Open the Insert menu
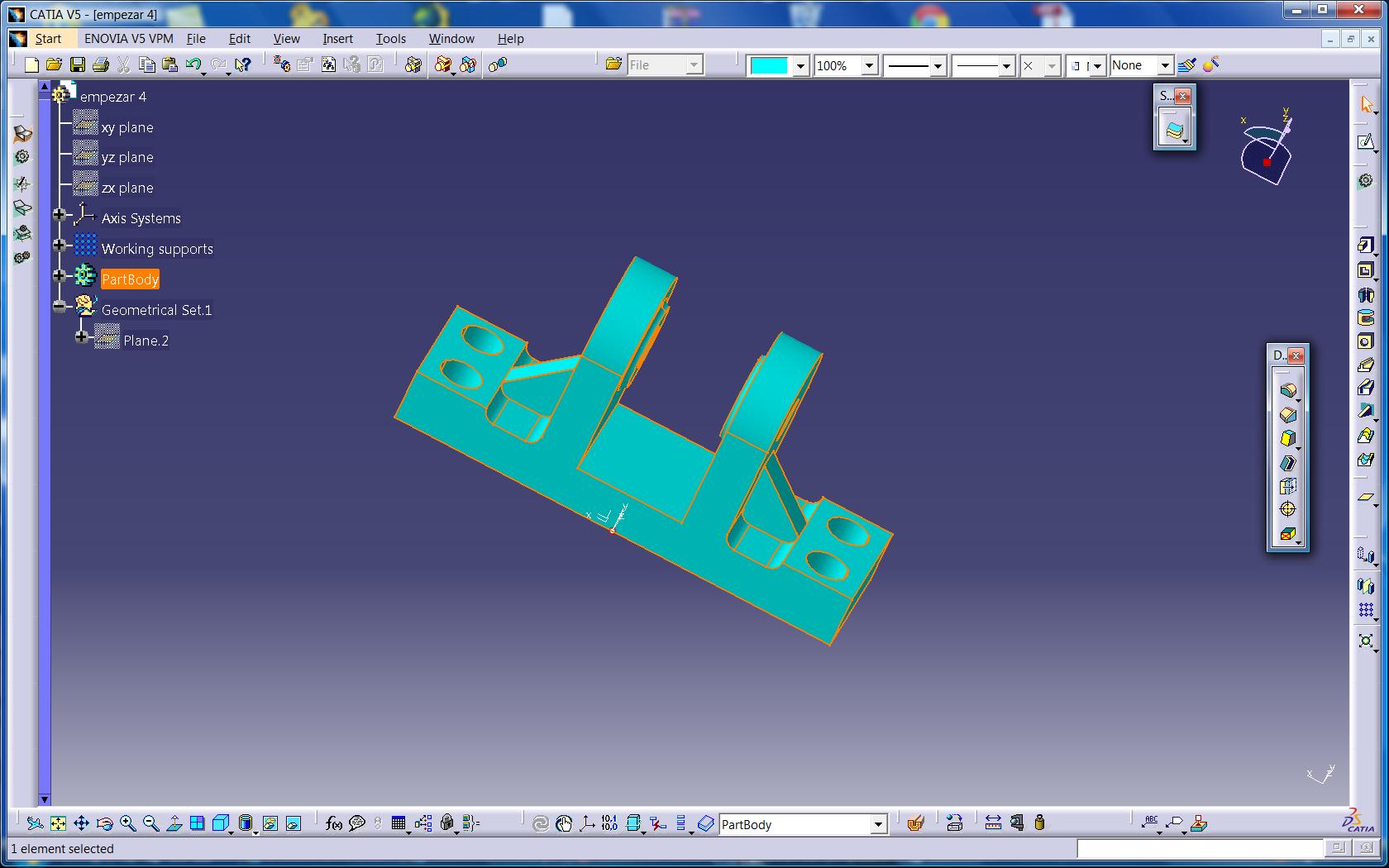Viewport: 1389px width, 868px height. click(338, 39)
